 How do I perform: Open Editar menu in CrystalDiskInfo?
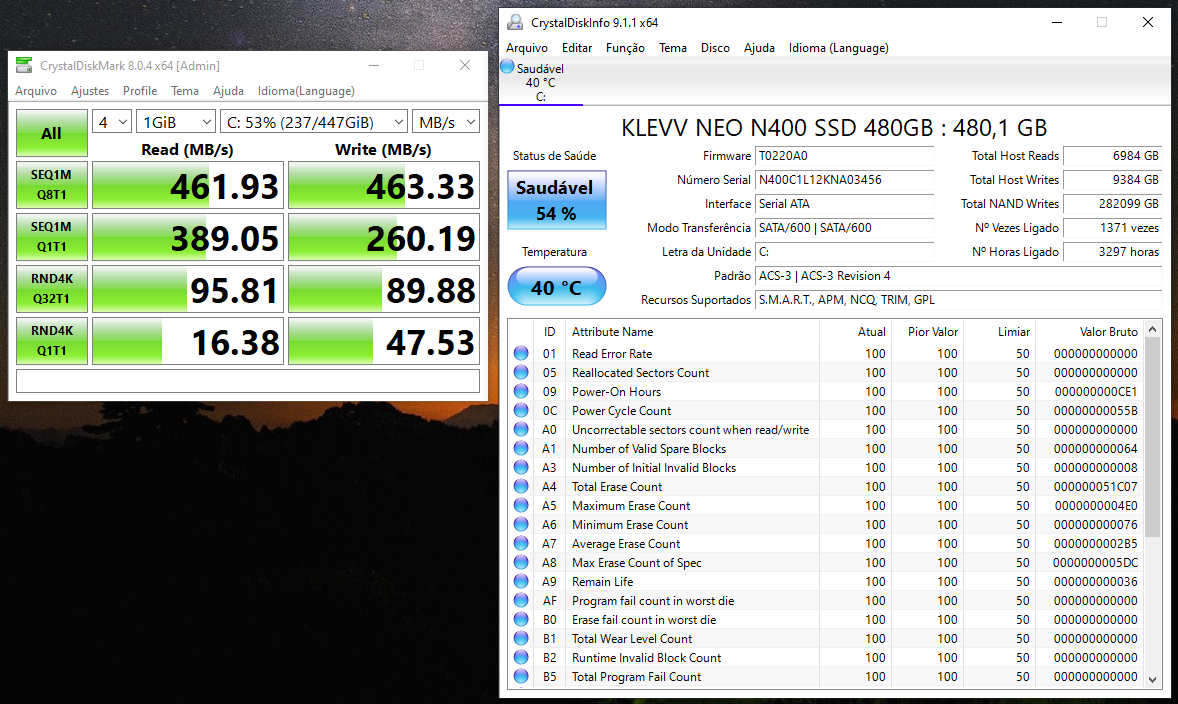click(x=577, y=48)
